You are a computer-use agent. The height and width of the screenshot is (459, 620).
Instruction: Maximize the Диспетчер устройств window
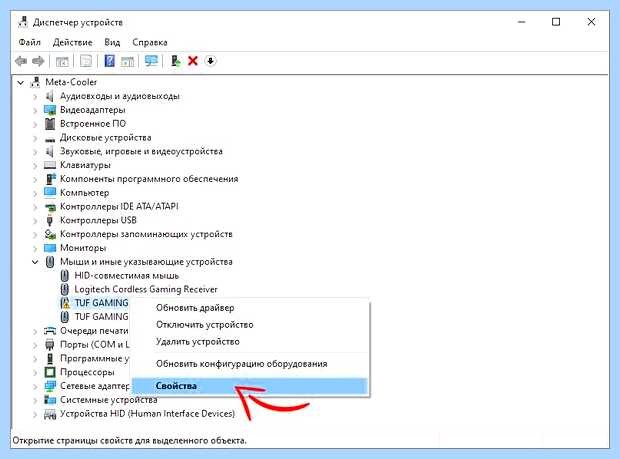click(556, 22)
